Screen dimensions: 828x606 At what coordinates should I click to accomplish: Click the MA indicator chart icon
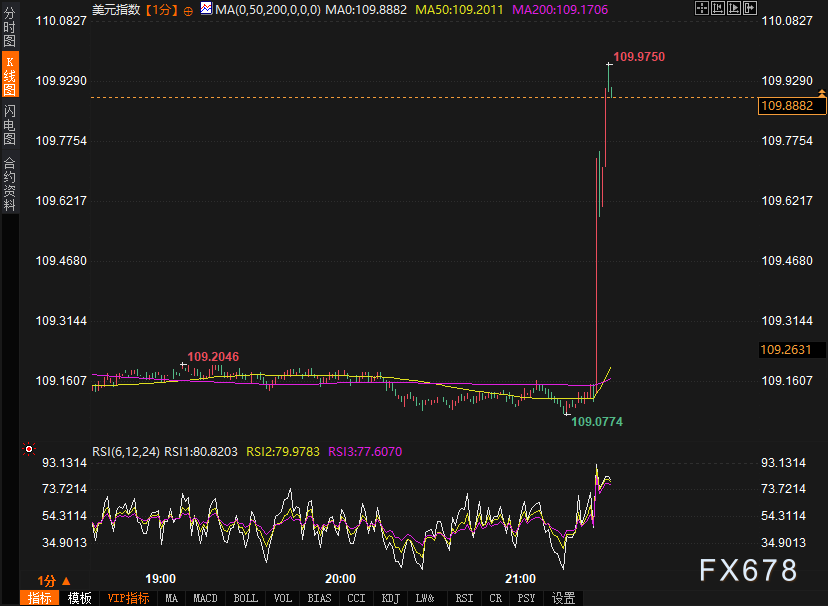[205, 8]
